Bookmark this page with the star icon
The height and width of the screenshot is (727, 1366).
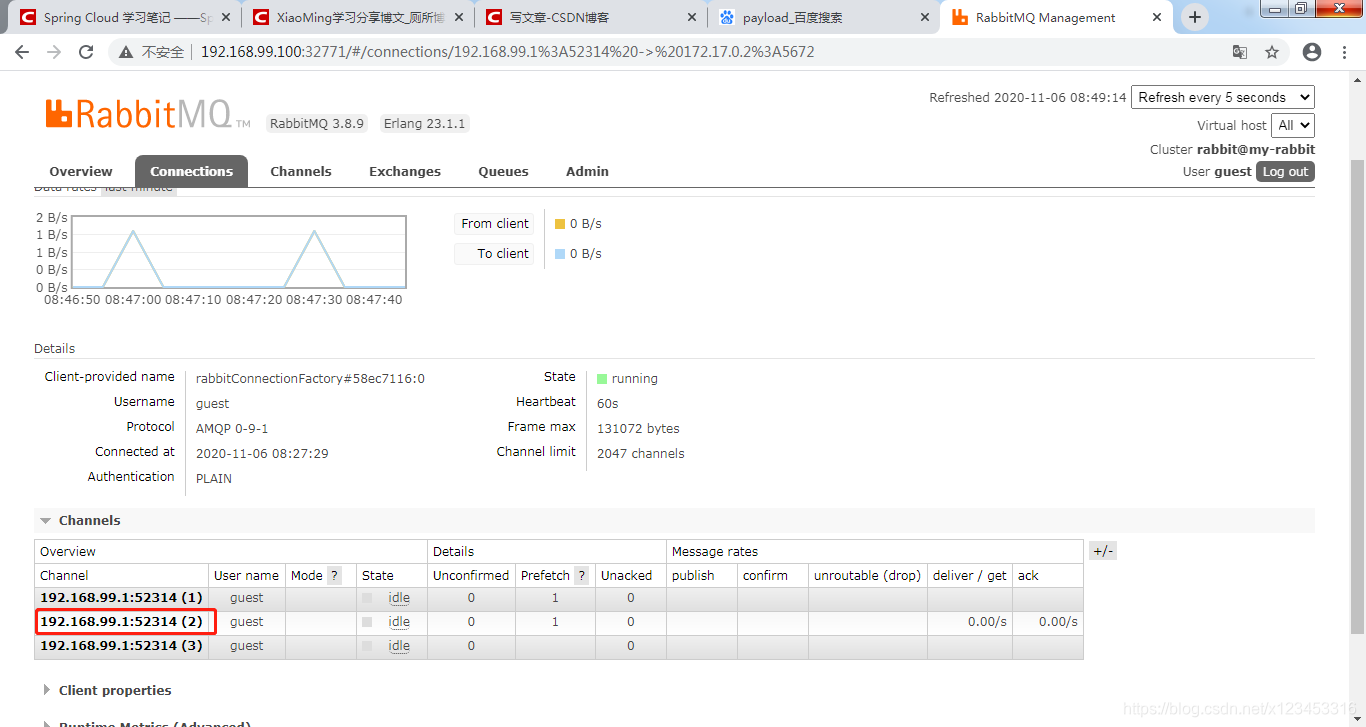pyautogui.click(x=1272, y=52)
